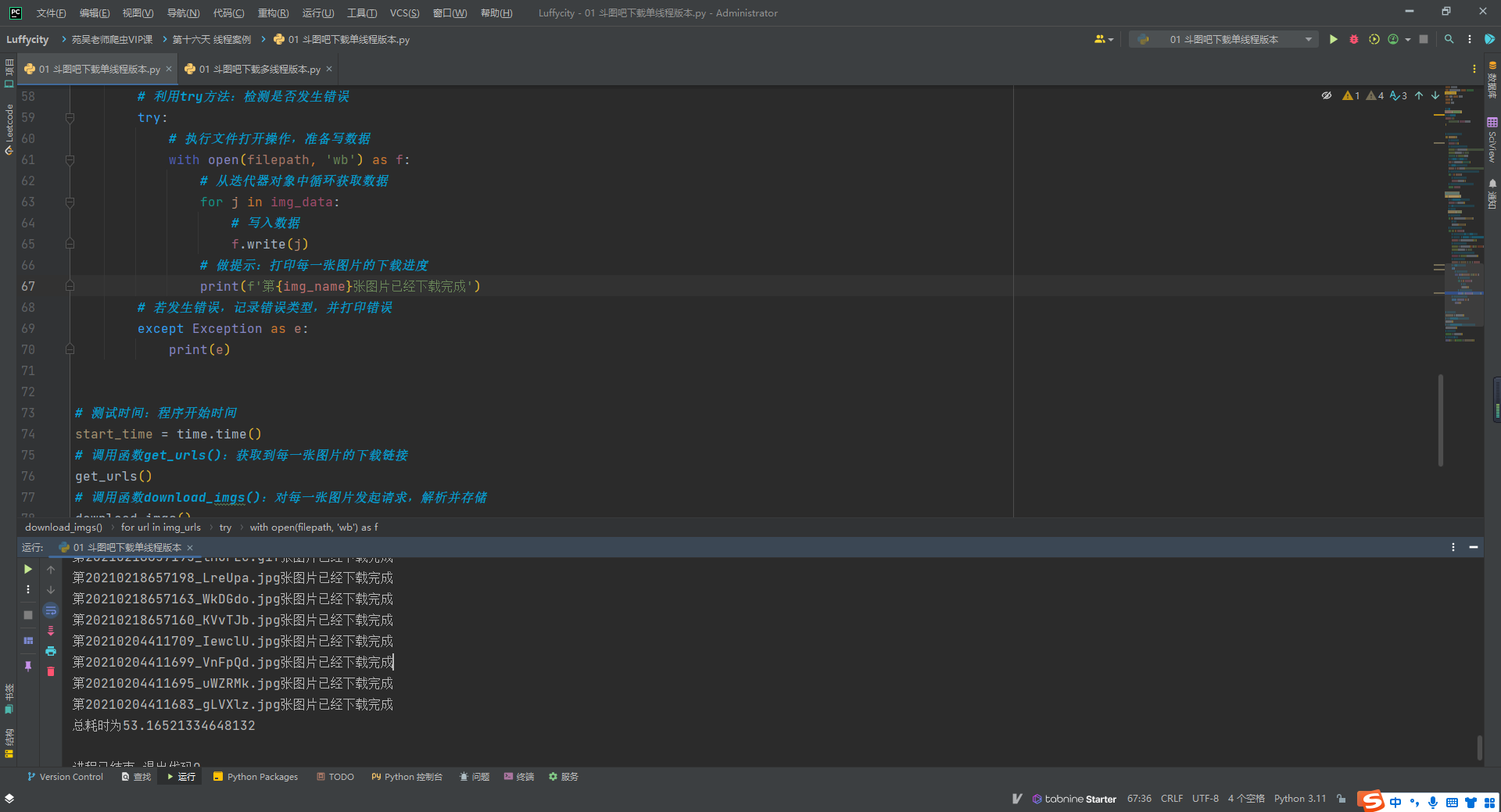The image size is (1501, 812).
Task: Collapse the try block fold marker at line 59
Action: (70, 118)
